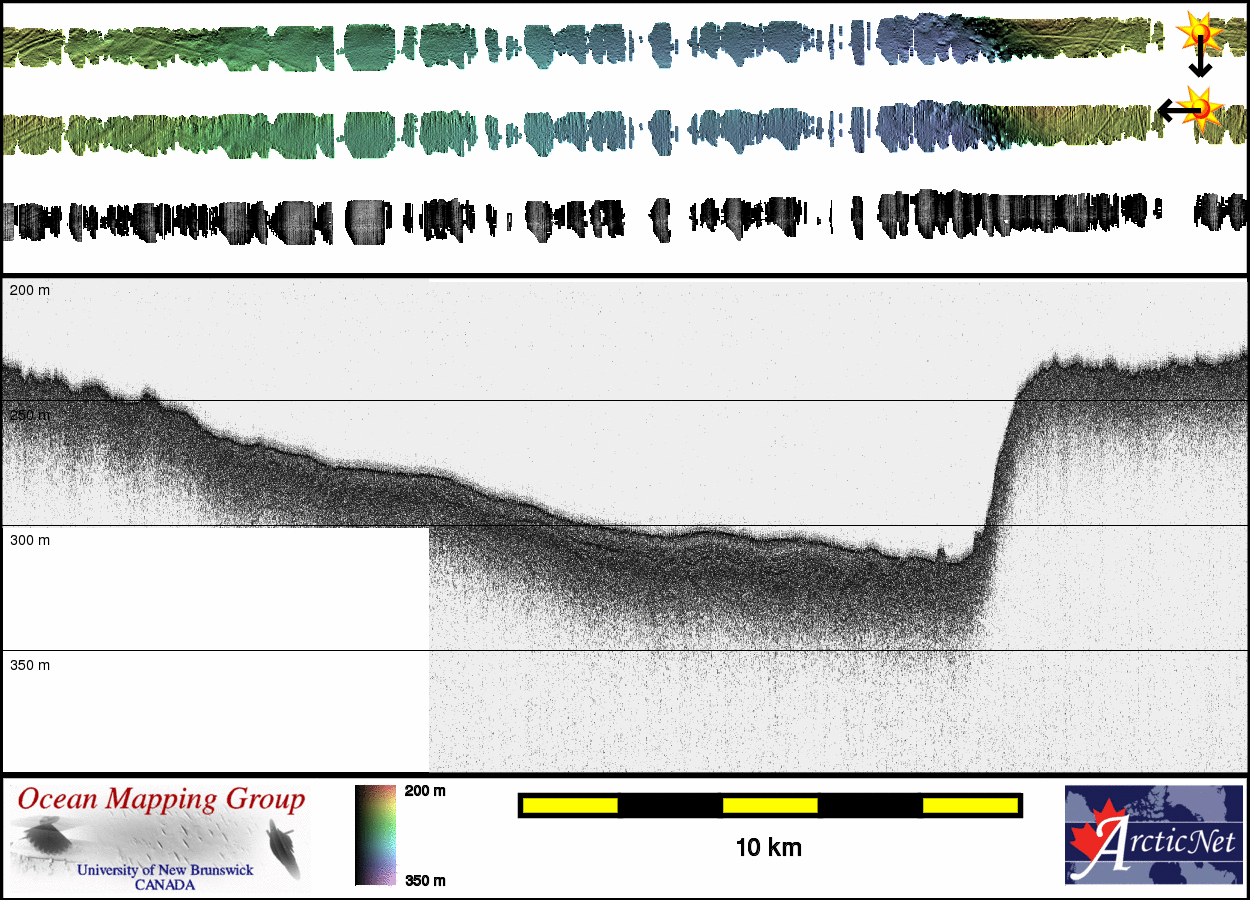Click the 350 m depth label in profile

pyautogui.click(x=30, y=665)
